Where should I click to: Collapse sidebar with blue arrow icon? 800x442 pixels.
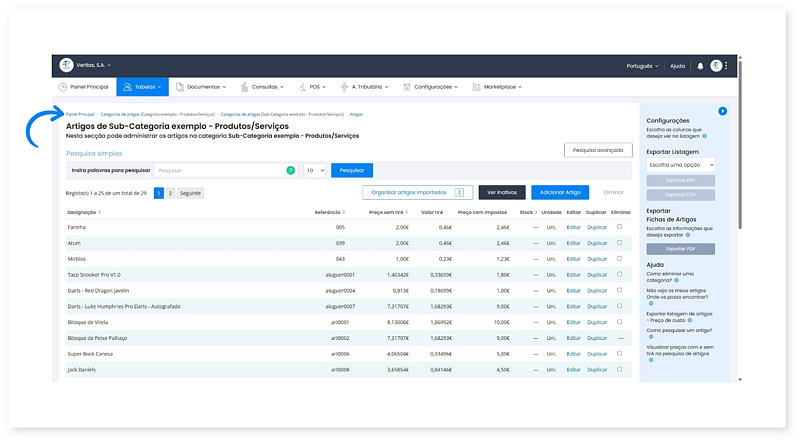(x=722, y=111)
